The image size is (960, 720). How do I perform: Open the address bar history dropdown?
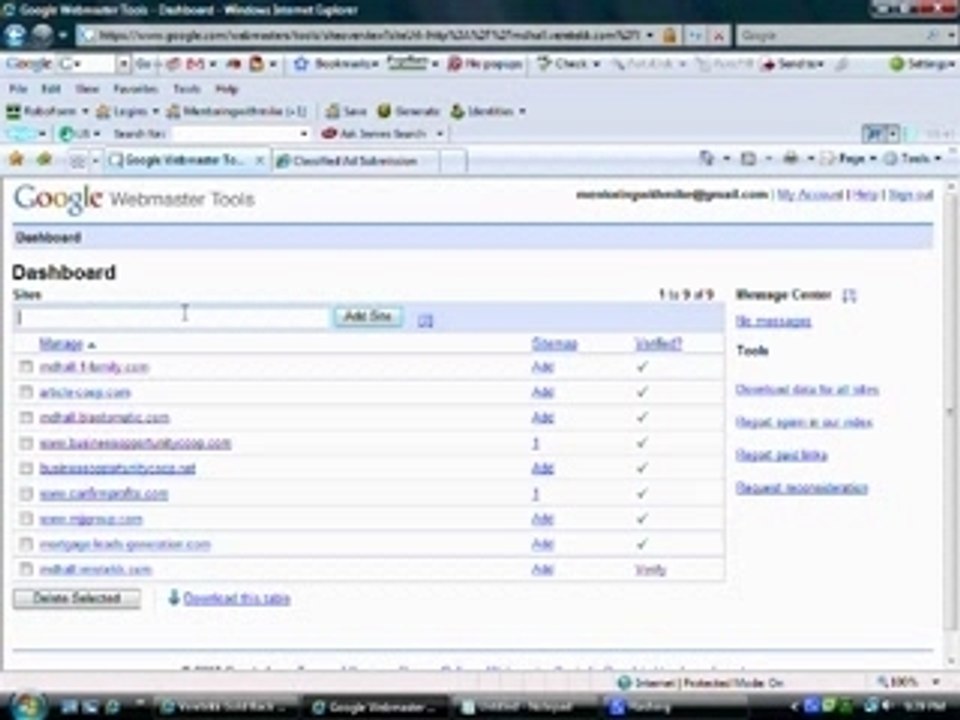tap(650, 36)
